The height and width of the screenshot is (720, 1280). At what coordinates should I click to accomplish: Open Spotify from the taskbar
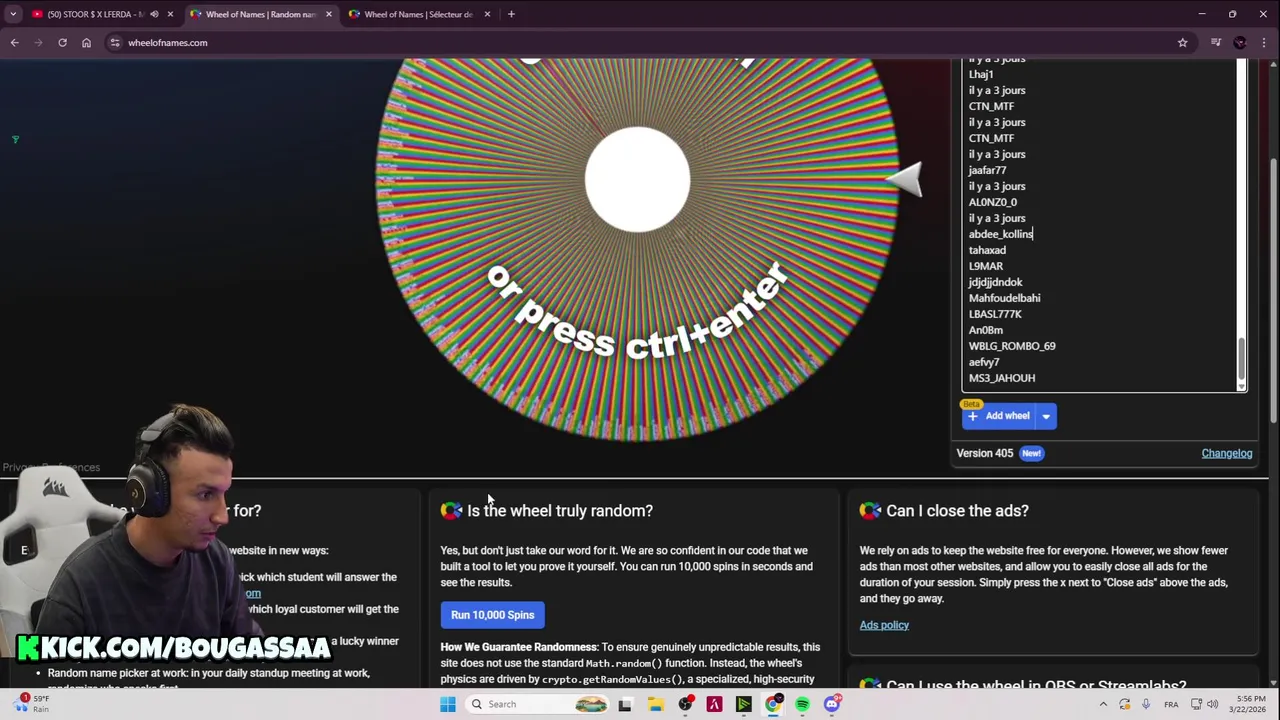point(802,704)
